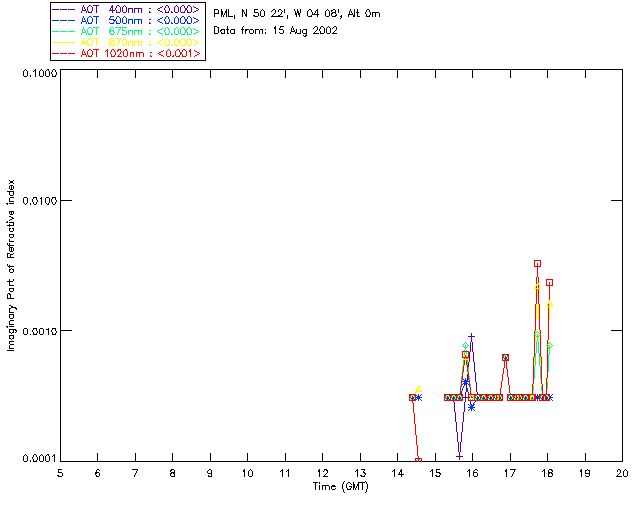Image resolution: width=640 pixels, height=512 pixels.
Task: Click the rightmost red square marker near 18
Action: (549, 283)
